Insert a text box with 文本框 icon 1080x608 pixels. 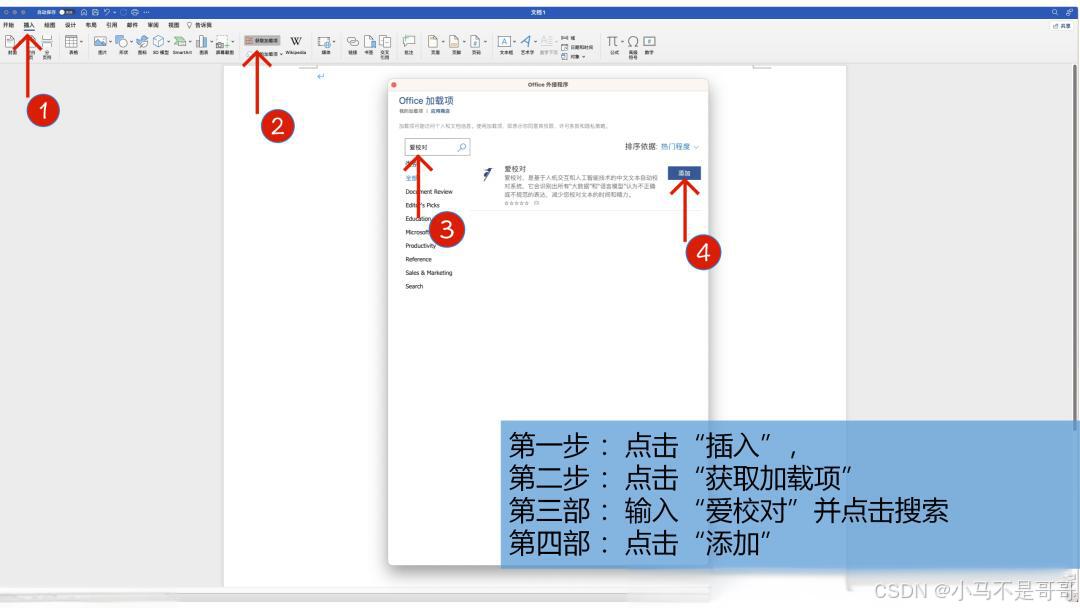tap(504, 41)
